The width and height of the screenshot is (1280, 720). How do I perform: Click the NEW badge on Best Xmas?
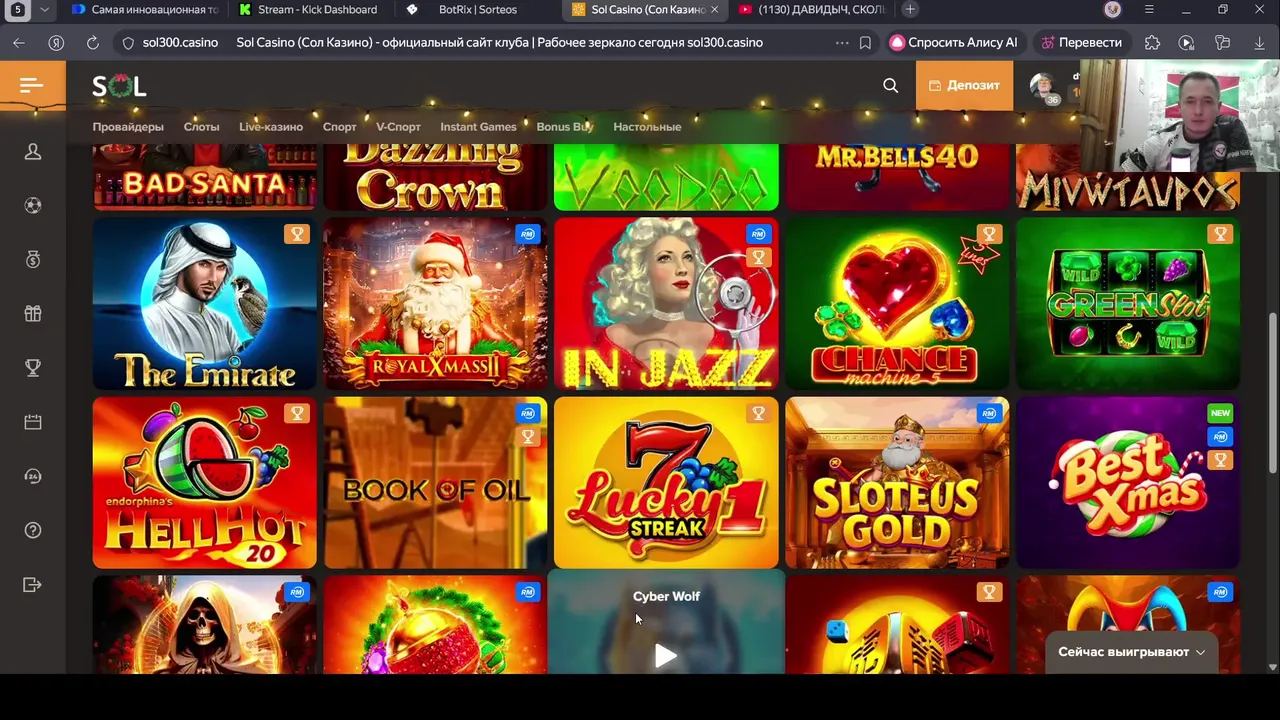[1220, 413]
